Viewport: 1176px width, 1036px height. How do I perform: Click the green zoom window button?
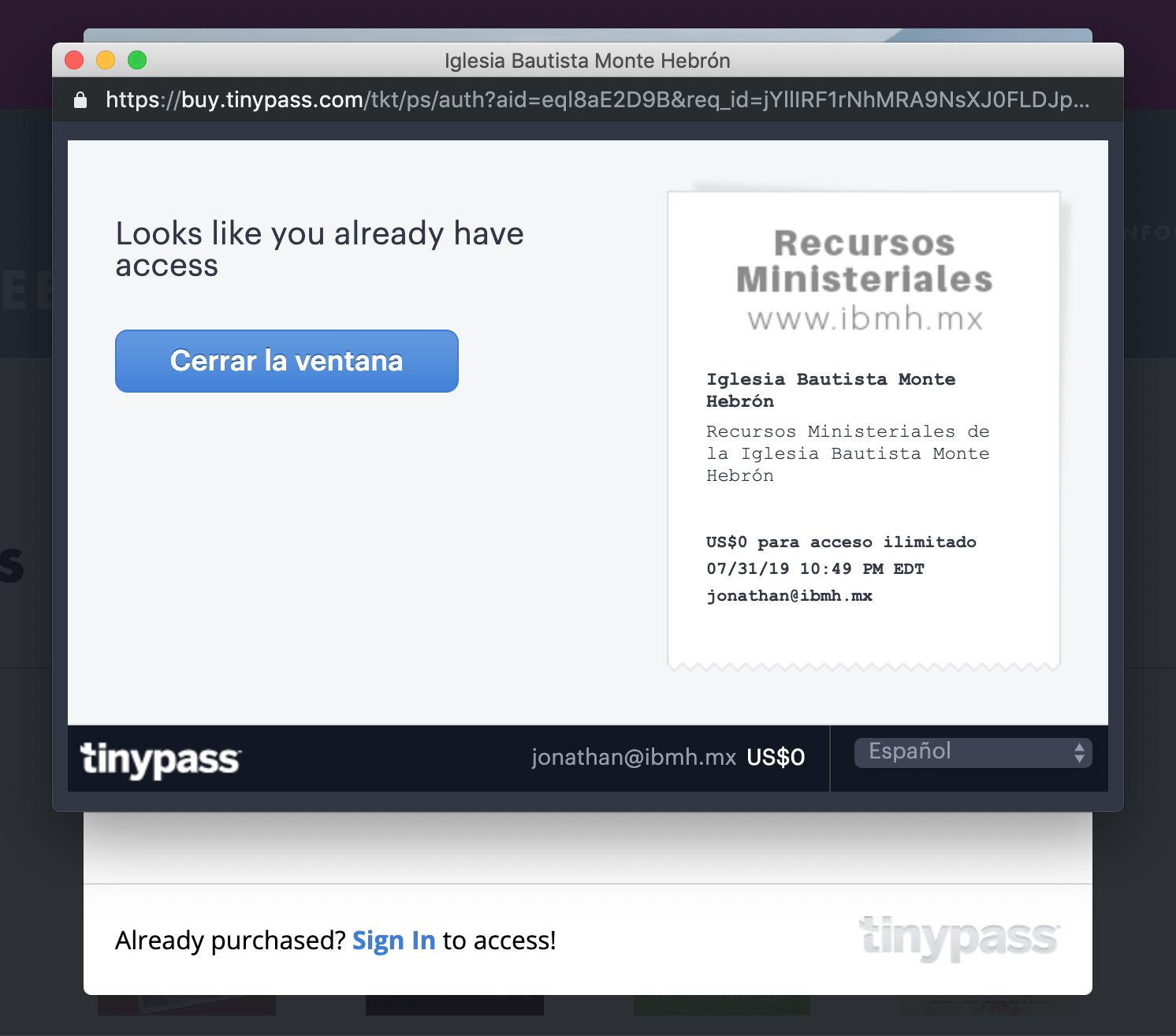click(137, 60)
